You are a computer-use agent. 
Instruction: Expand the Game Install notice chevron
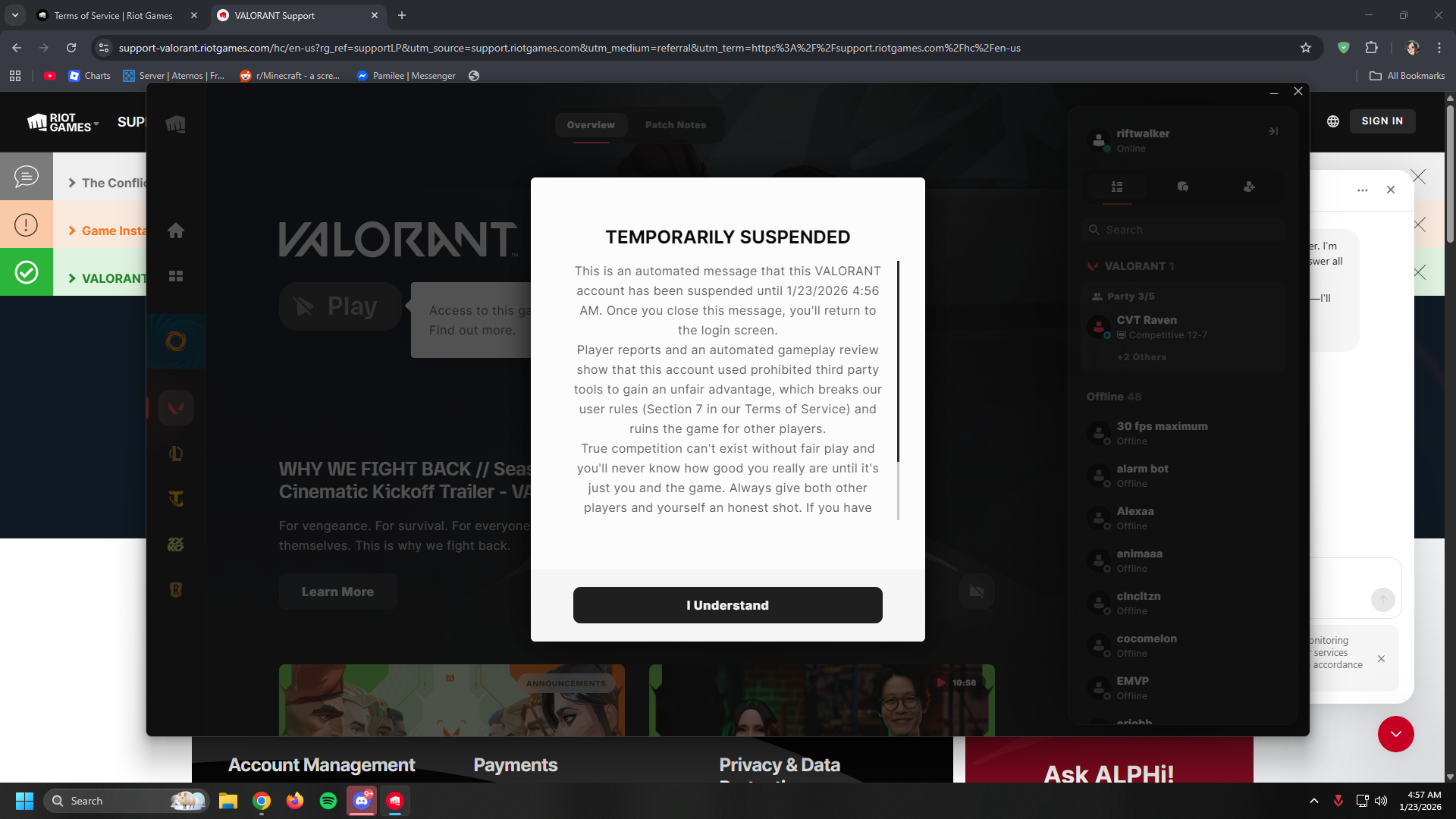(x=72, y=231)
